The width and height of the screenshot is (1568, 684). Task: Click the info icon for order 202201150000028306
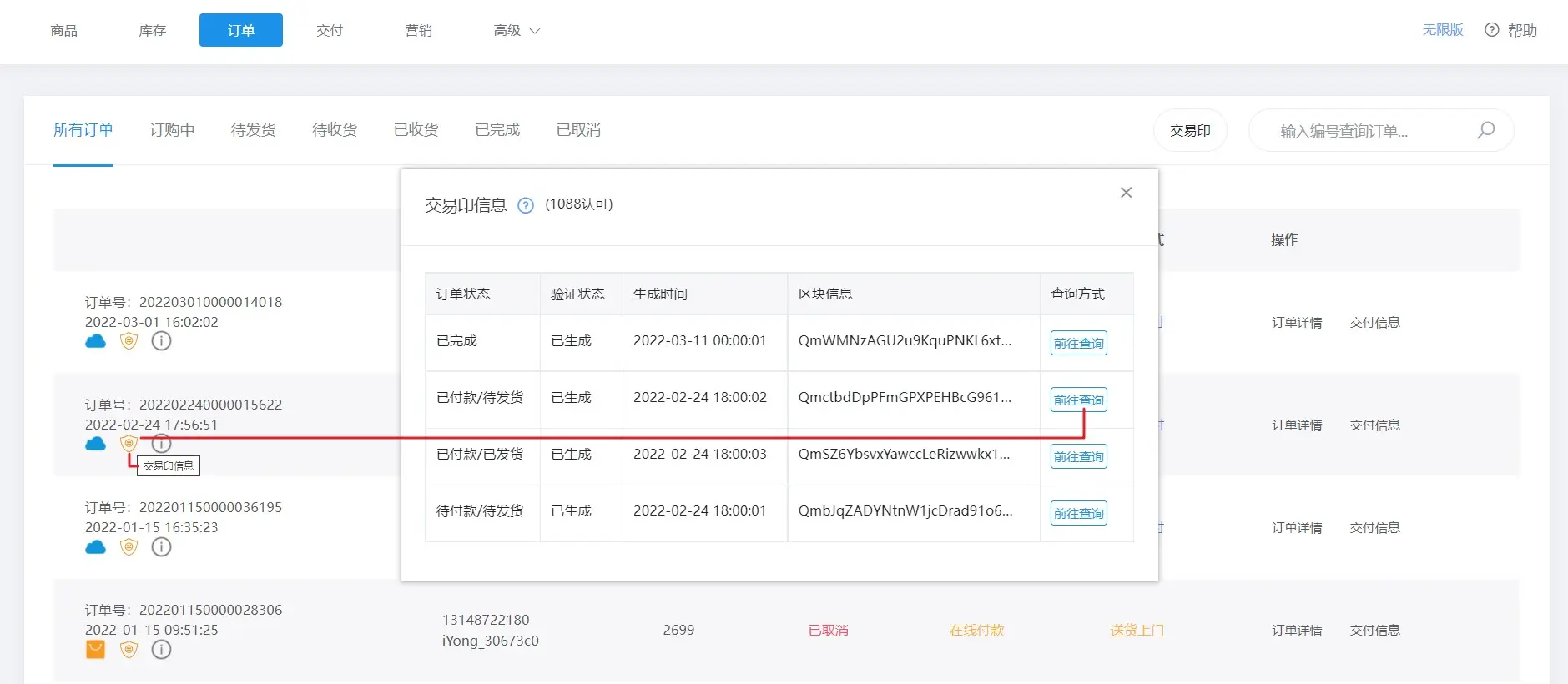tap(161, 649)
